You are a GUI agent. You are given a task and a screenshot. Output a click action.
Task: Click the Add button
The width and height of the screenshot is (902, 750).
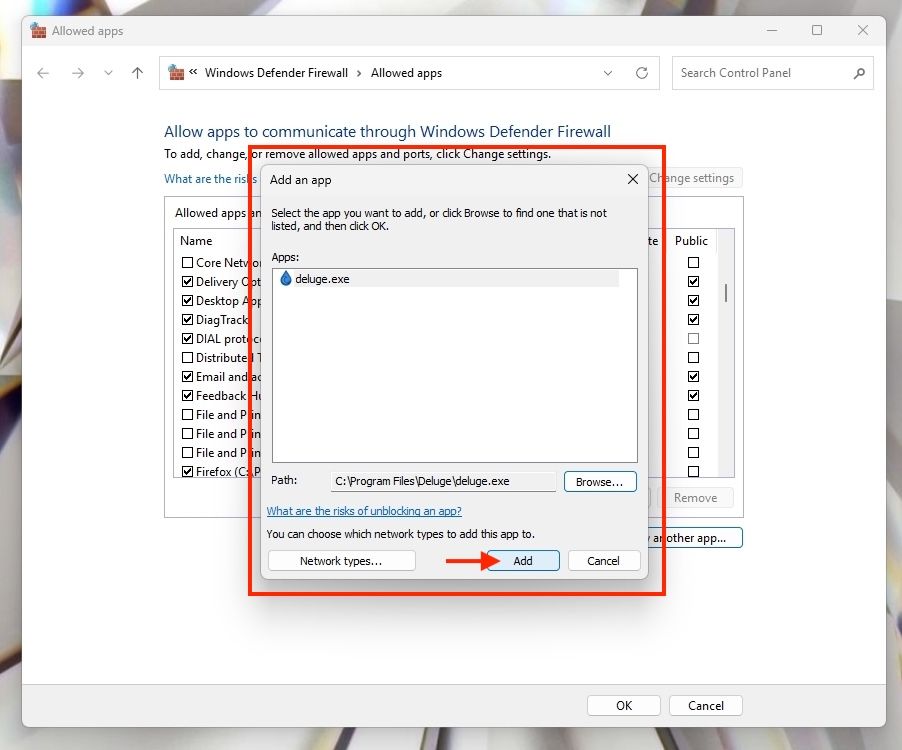[523, 561]
